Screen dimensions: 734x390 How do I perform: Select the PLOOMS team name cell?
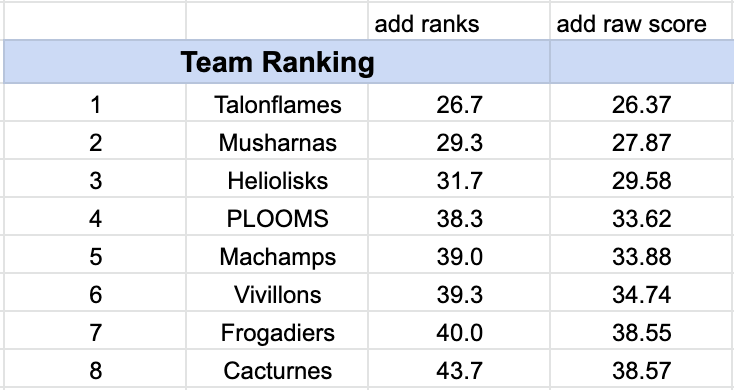(x=277, y=217)
